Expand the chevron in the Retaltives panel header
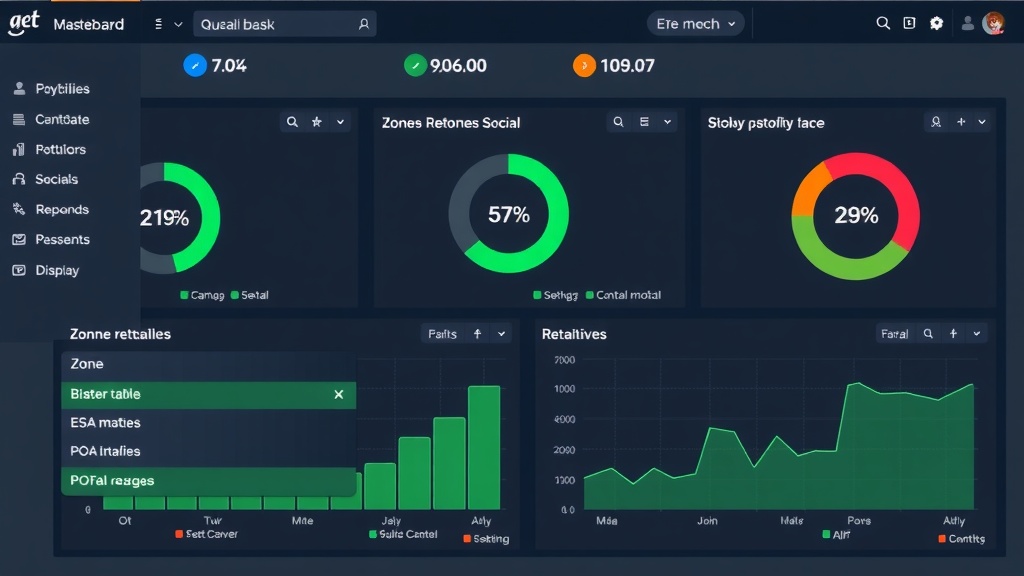1024x576 pixels. [x=977, y=334]
